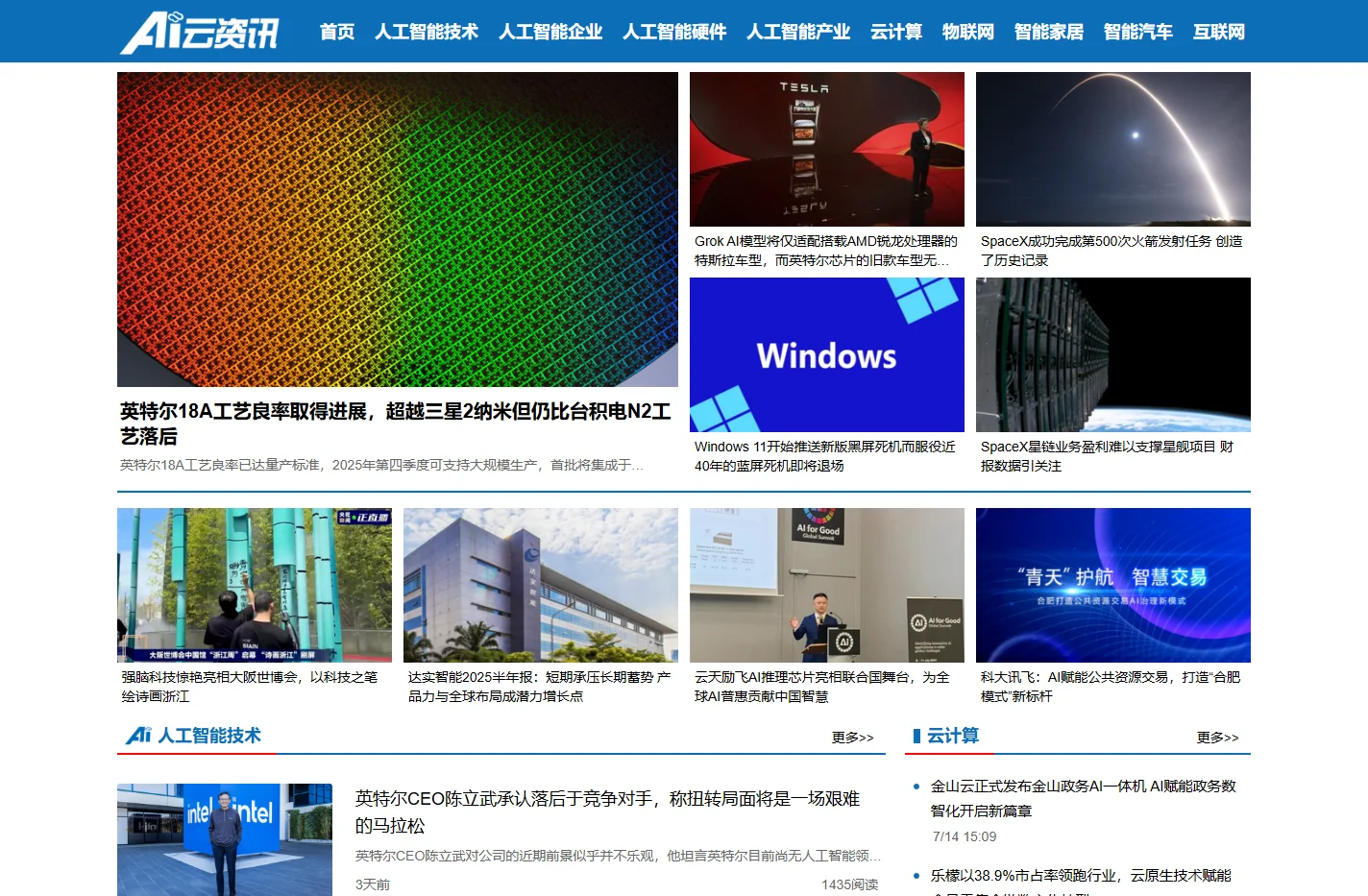This screenshot has width=1368, height=896.
Task: Open the 首页 nav item
Action: pos(337,32)
